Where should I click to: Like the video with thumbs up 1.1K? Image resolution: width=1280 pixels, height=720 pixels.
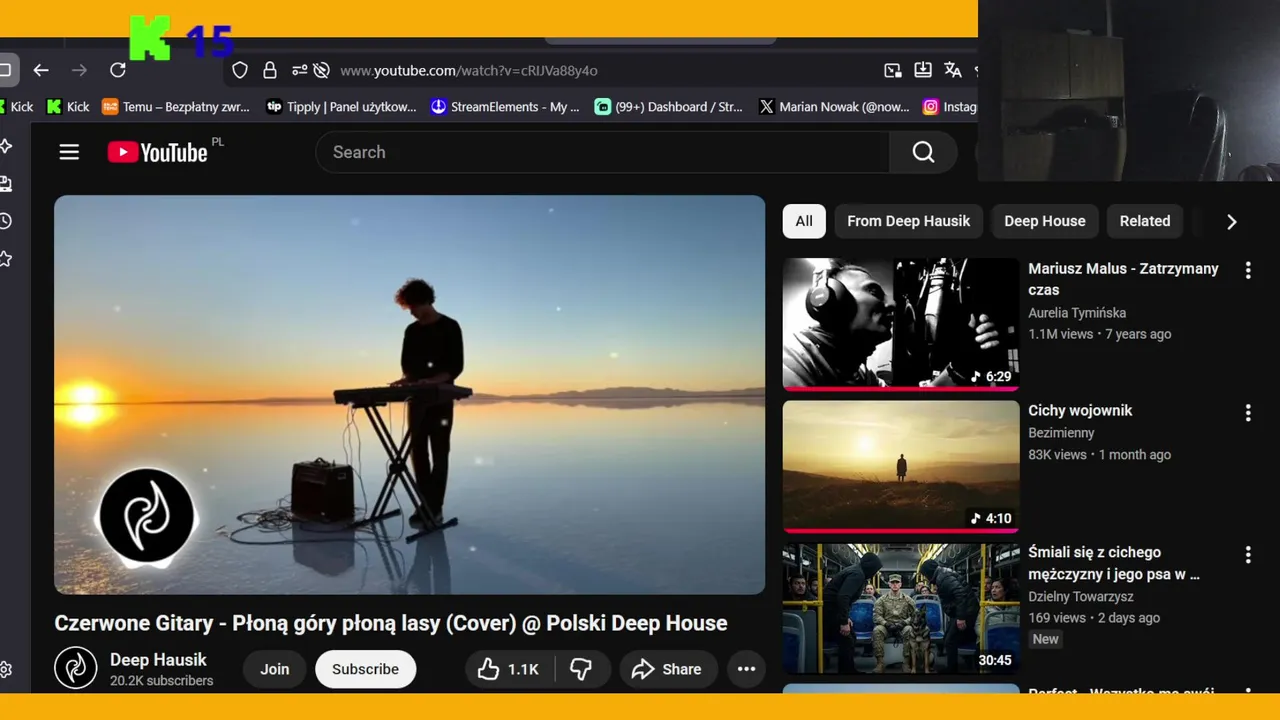pos(508,669)
